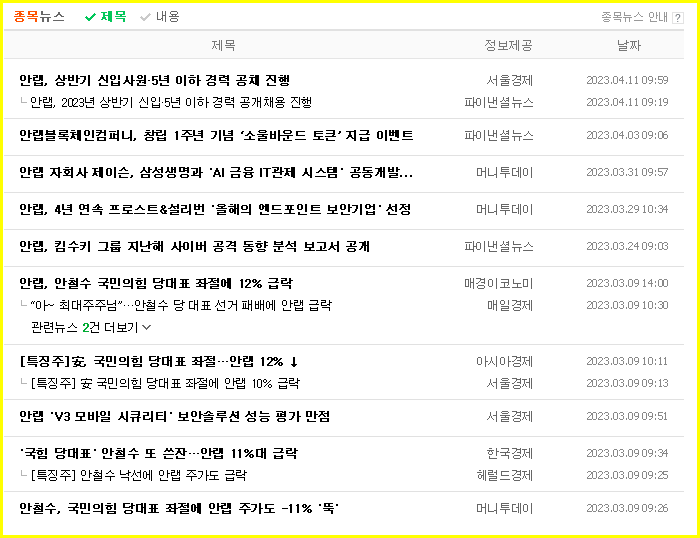Click source 매일경제
Image resolution: width=700 pixels, height=538 pixels.
coord(509,306)
